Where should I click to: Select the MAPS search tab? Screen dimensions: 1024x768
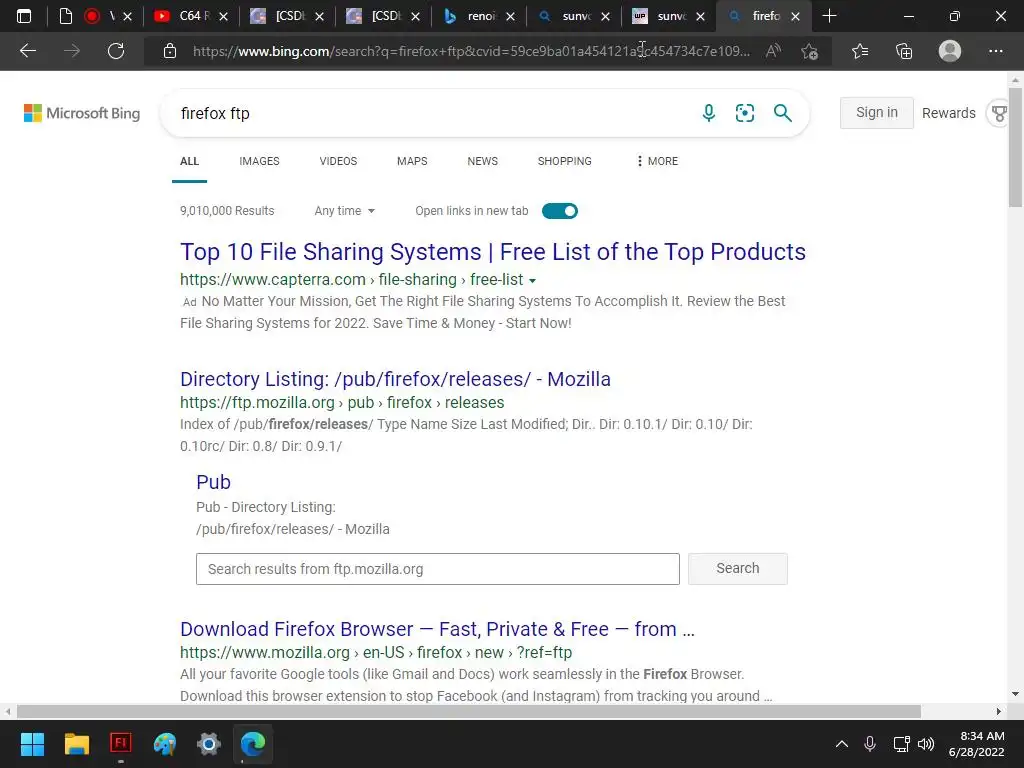pyautogui.click(x=412, y=161)
